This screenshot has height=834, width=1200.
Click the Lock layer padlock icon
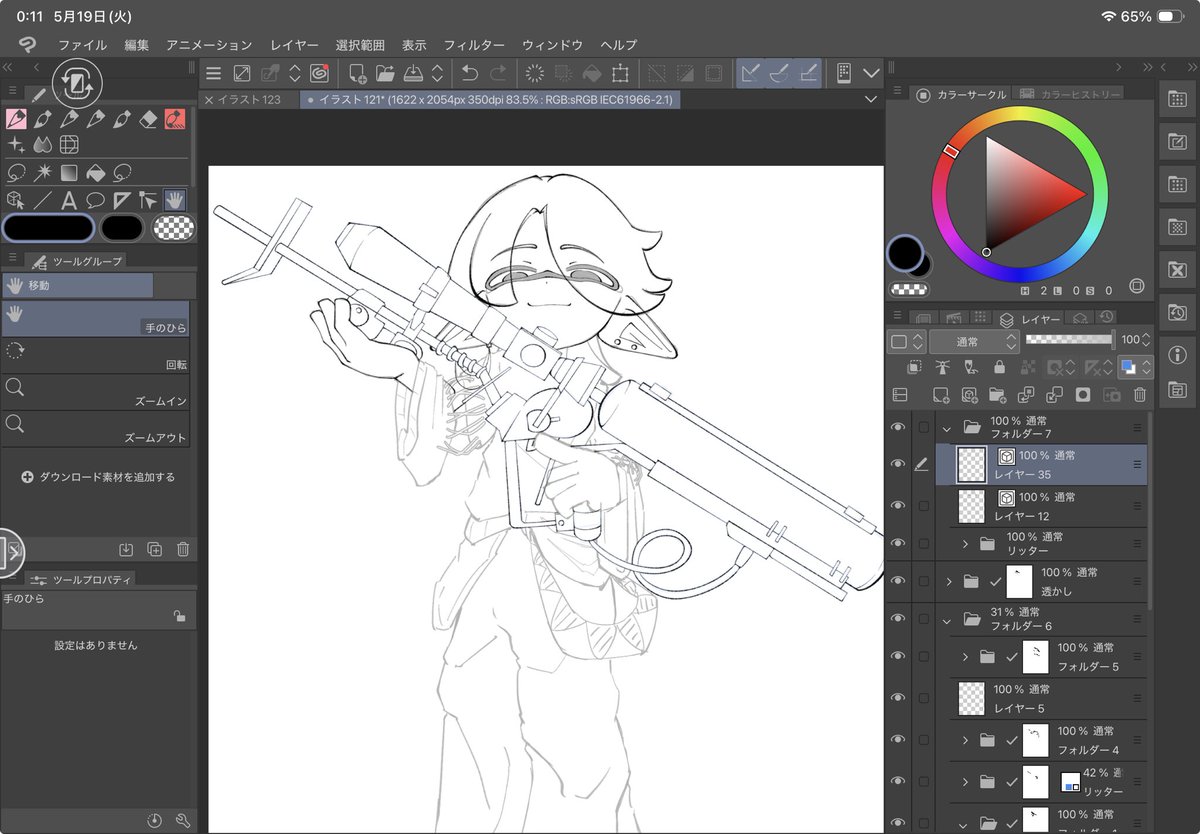click(999, 368)
